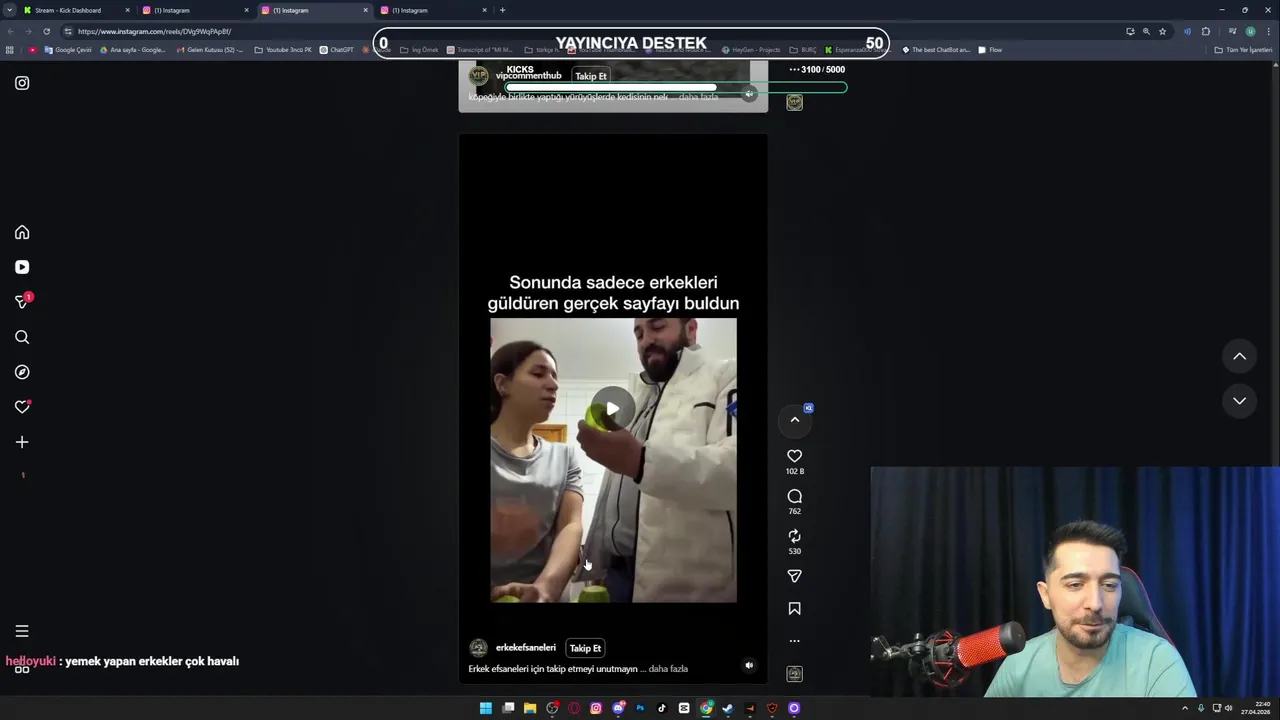This screenshot has height=720, width=1280.
Task: Play the paused reel video
Action: [613, 409]
